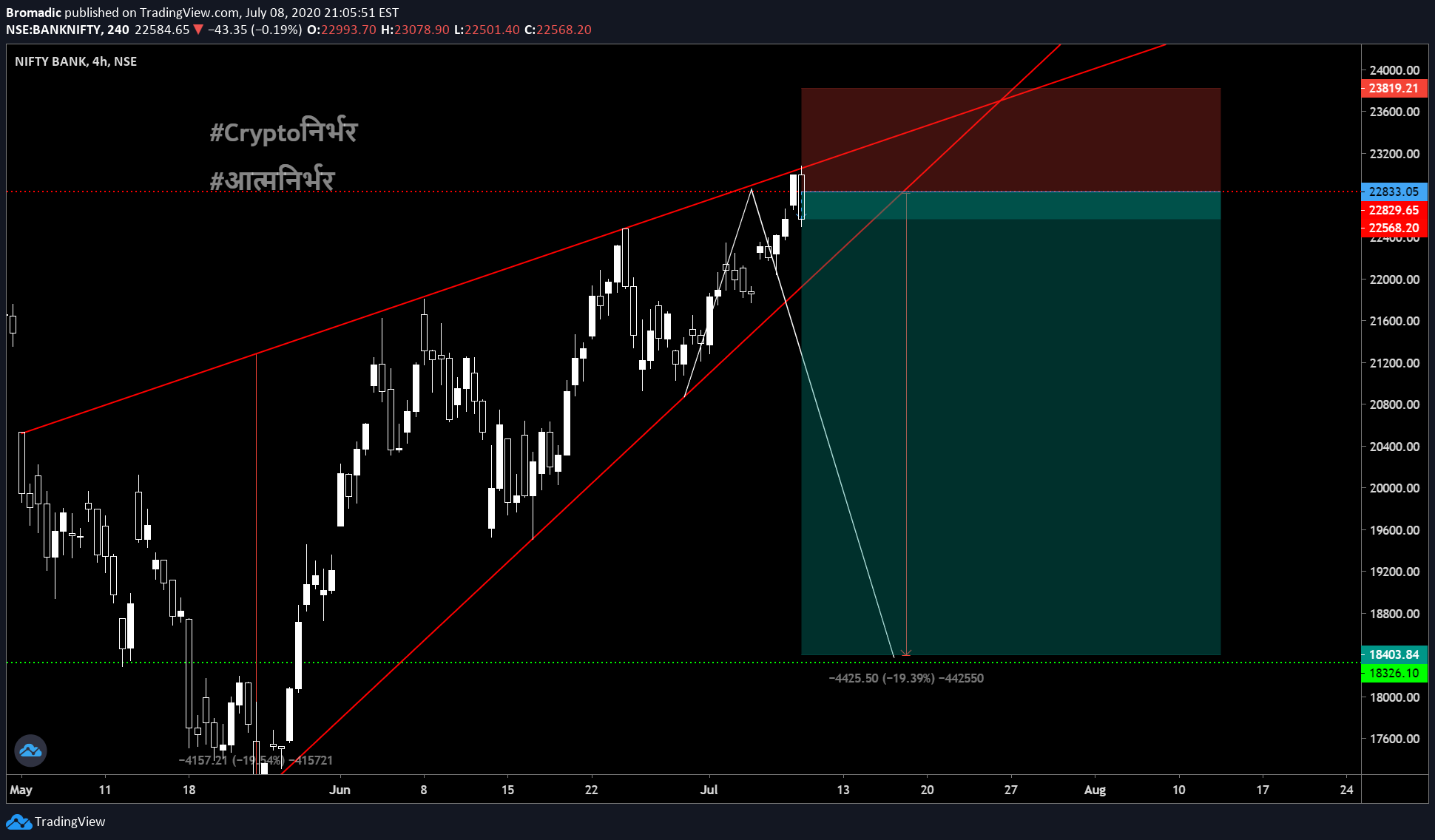Click the 22 date on time axis
This screenshot has height=840, width=1435.
(591, 790)
